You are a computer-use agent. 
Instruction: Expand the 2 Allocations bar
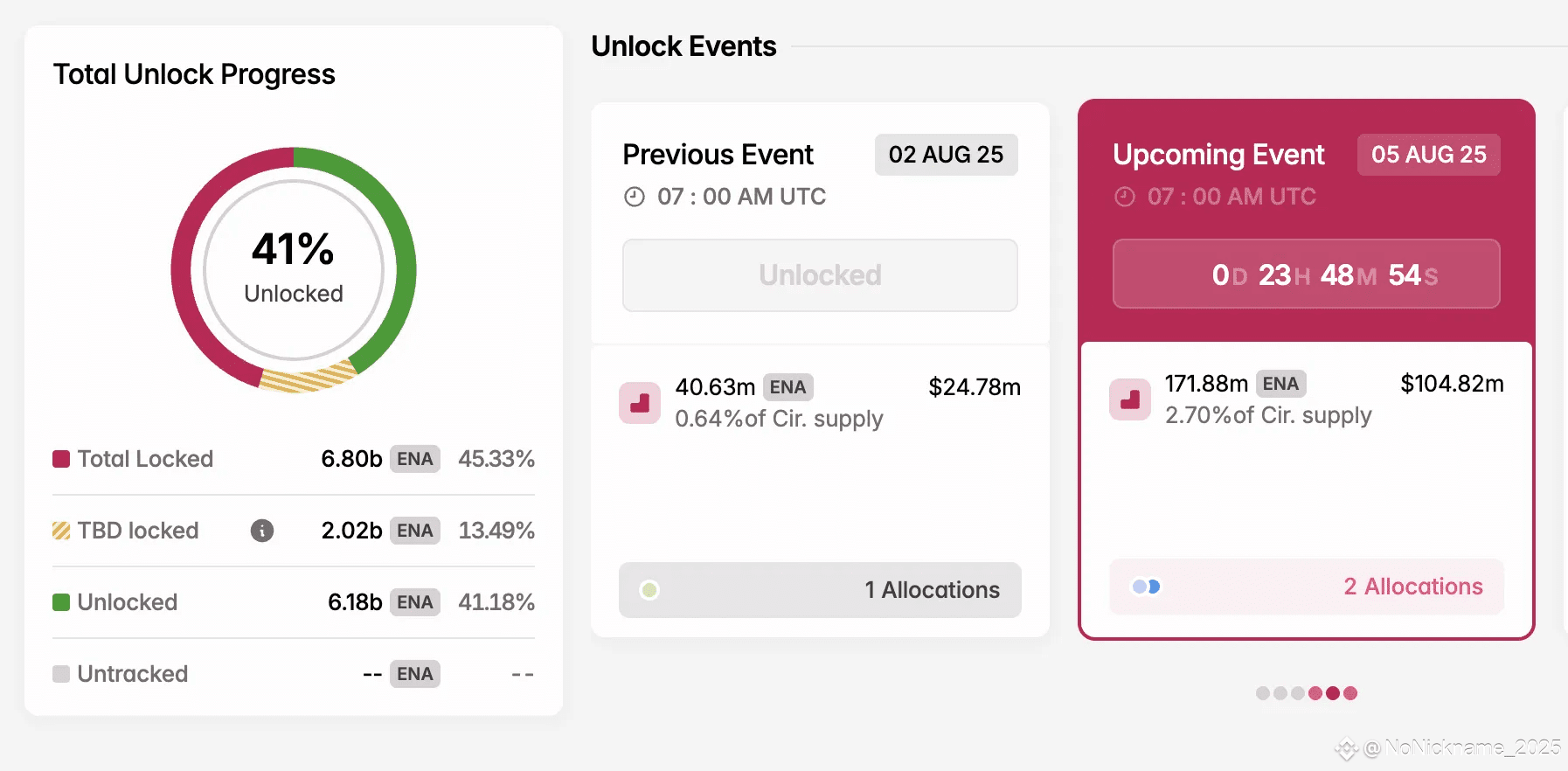point(1306,587)
